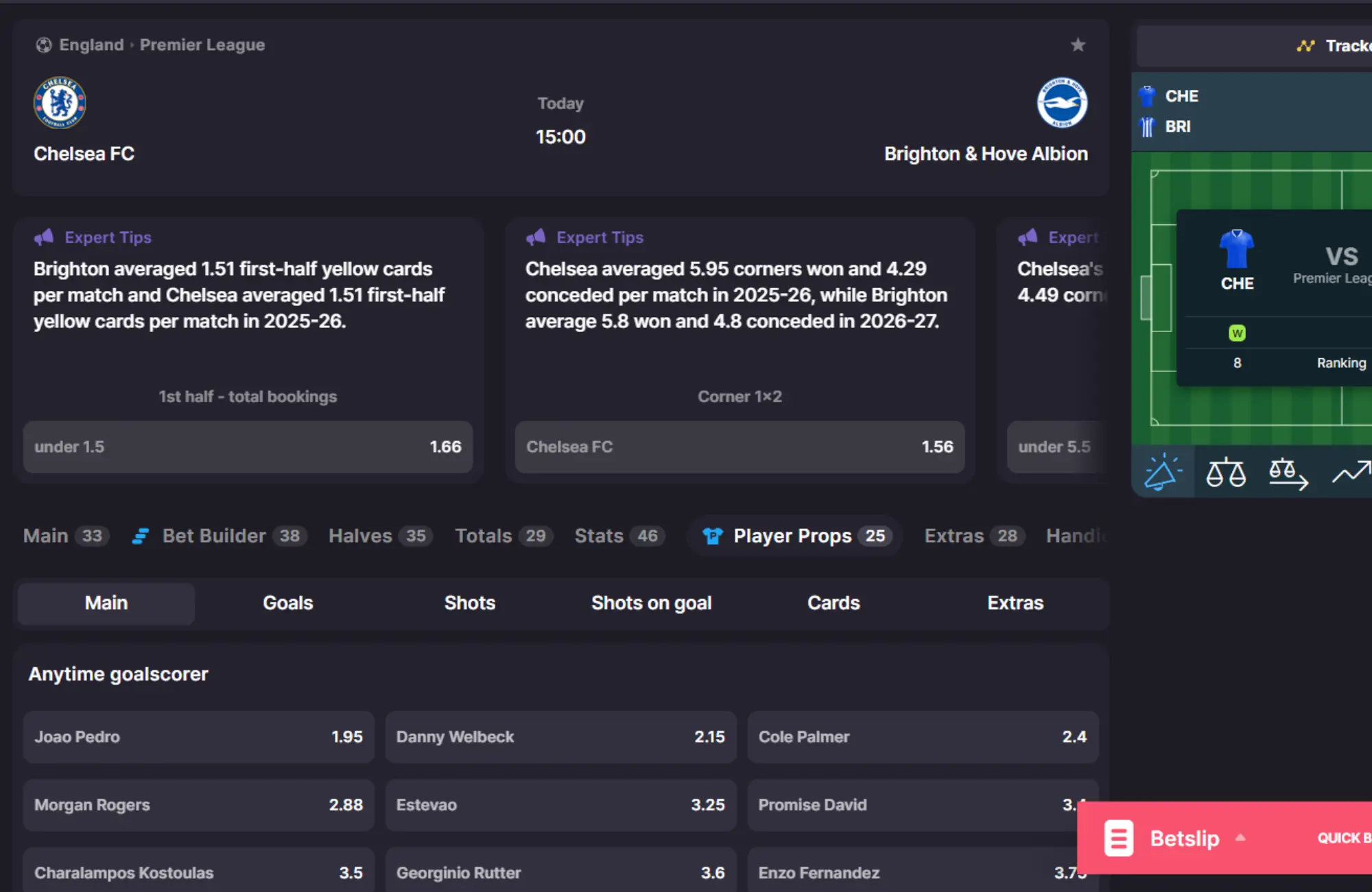Viewport: 1372px width, 892px height.
Task: Open the whistle events icon in tracker
Action: pos(1163,472)
